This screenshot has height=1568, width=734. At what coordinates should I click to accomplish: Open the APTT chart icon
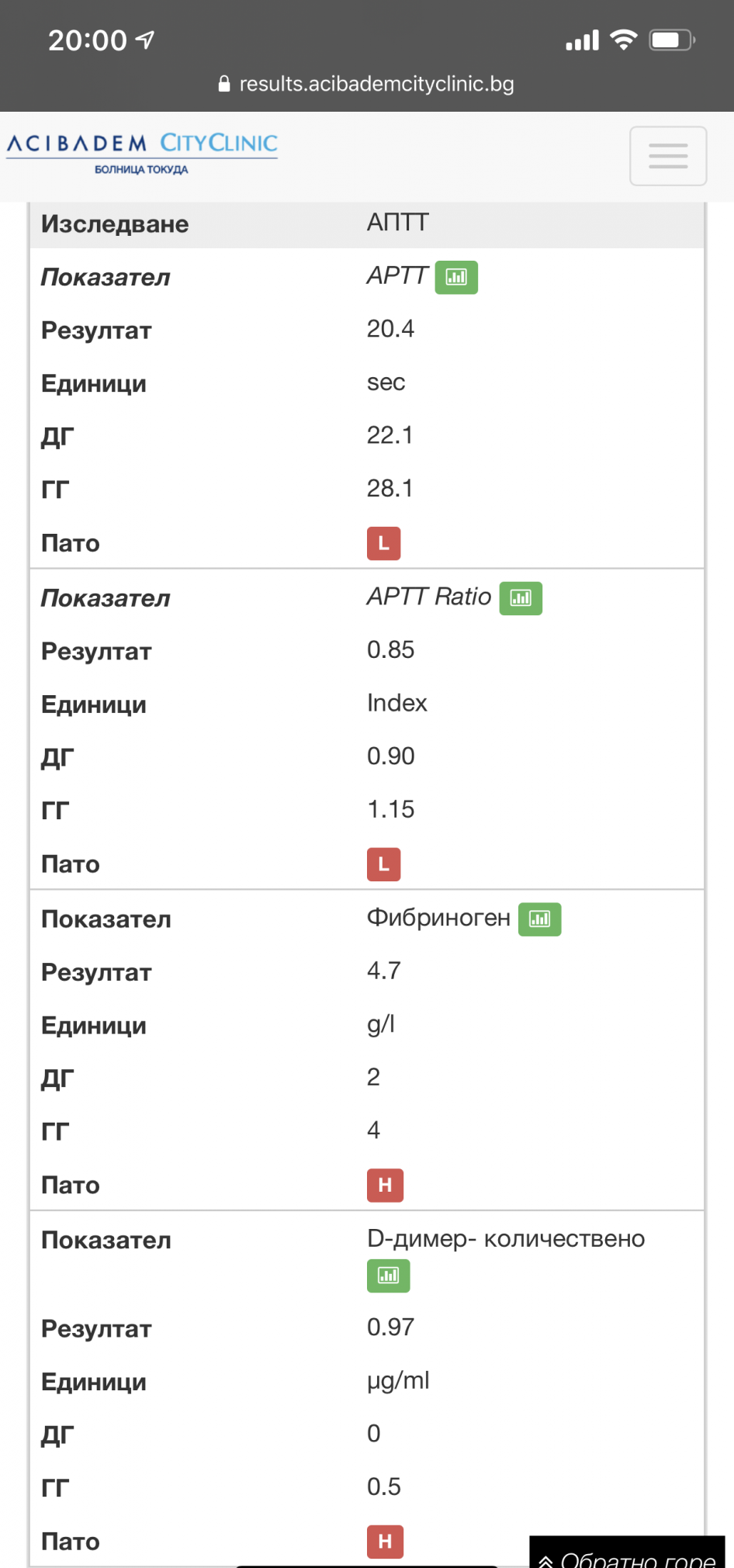456,277
